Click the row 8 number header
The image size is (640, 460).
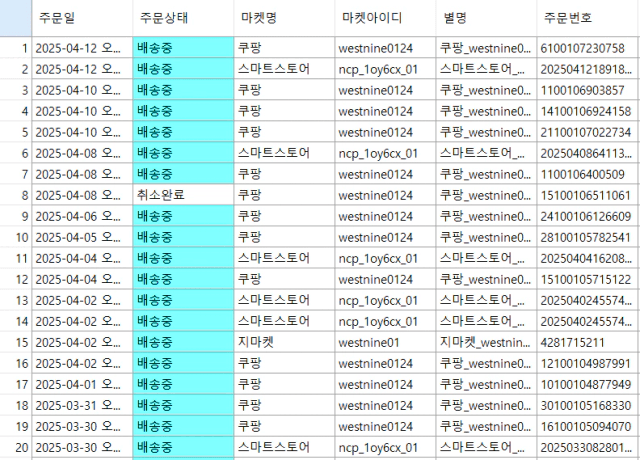pos(16,194)
